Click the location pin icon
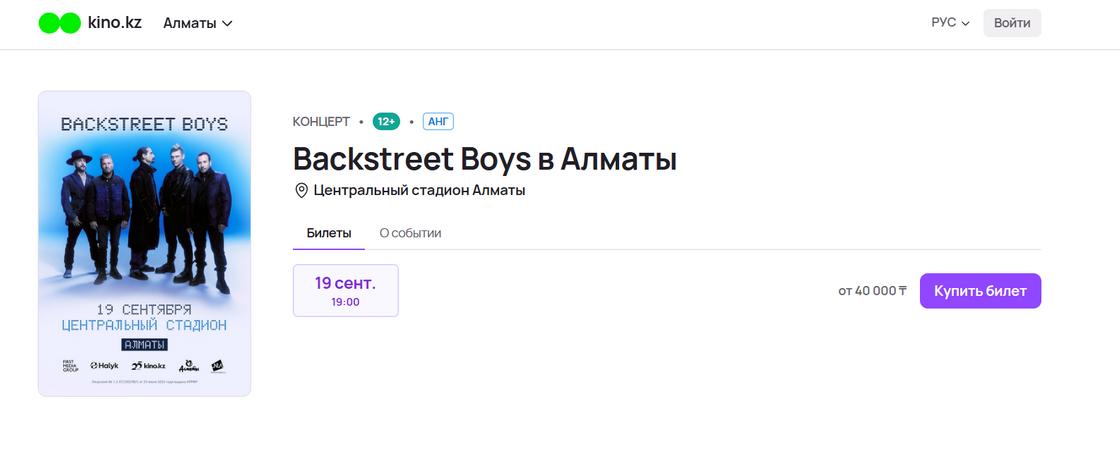Screen dimensions: 1120x461 pyautogui.click(x=301, y=191)
